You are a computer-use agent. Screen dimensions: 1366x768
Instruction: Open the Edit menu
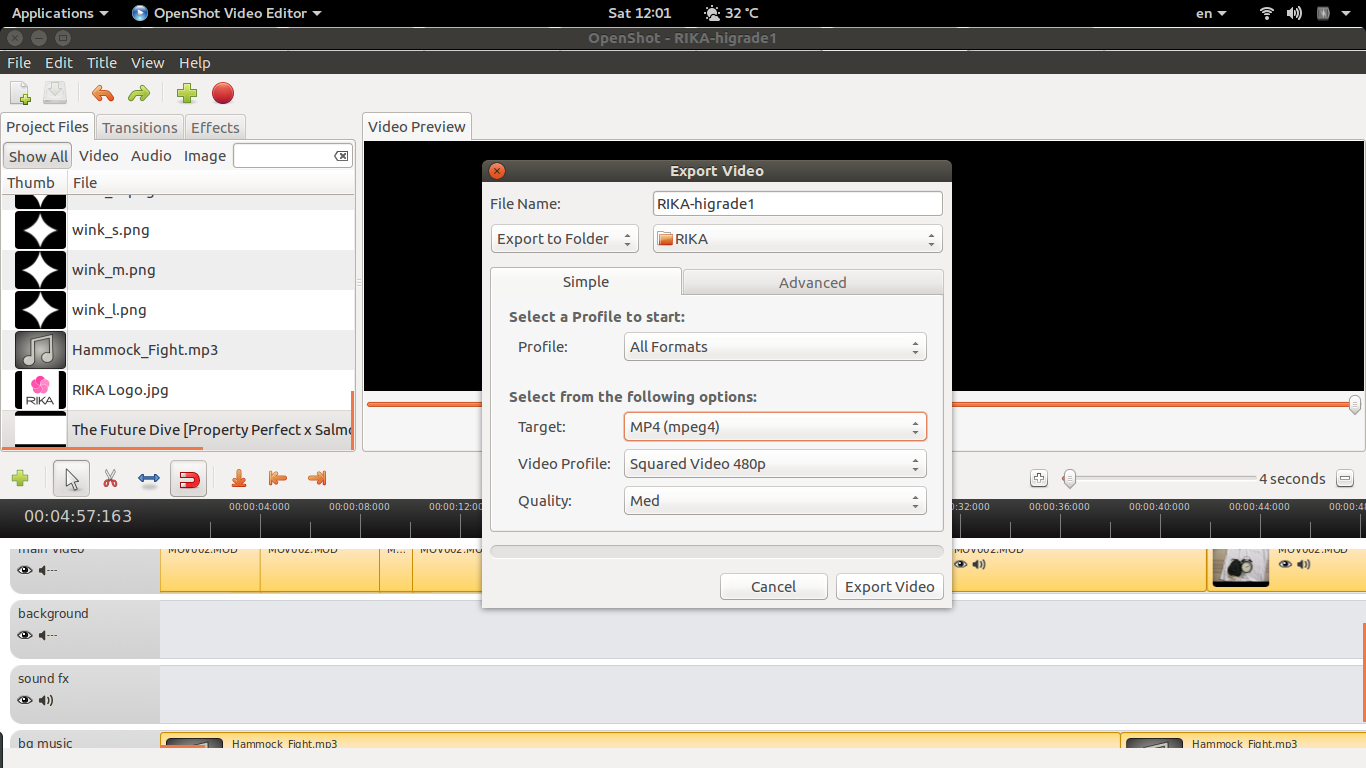tap(59, 62)
